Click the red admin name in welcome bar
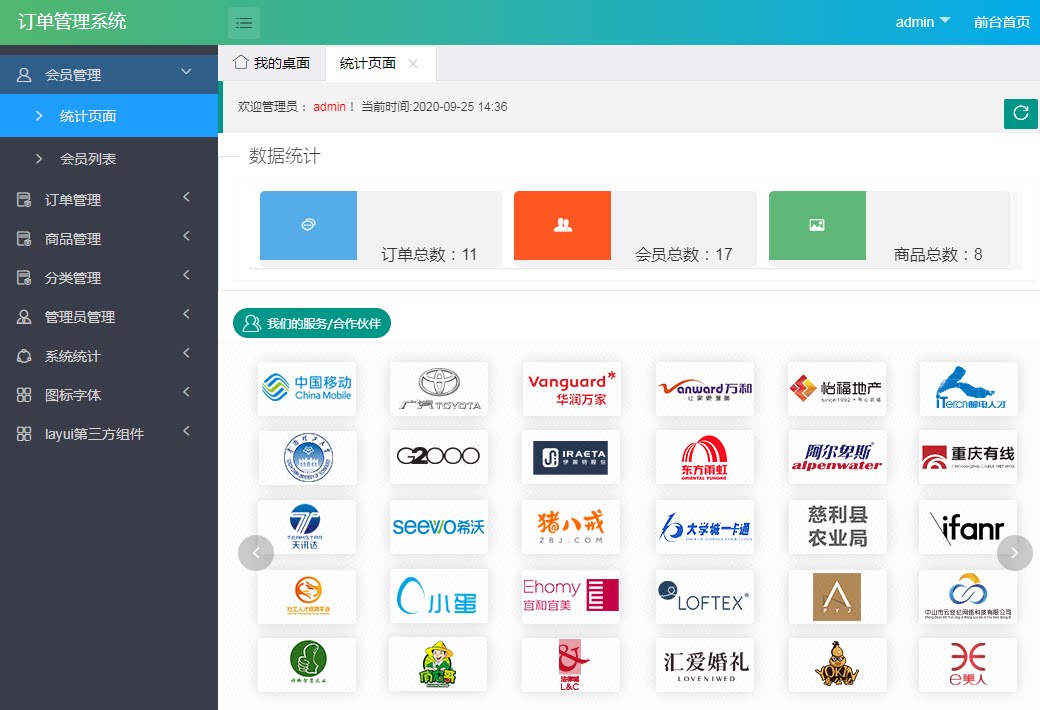1040x710 pixels. tap(330, 107)
